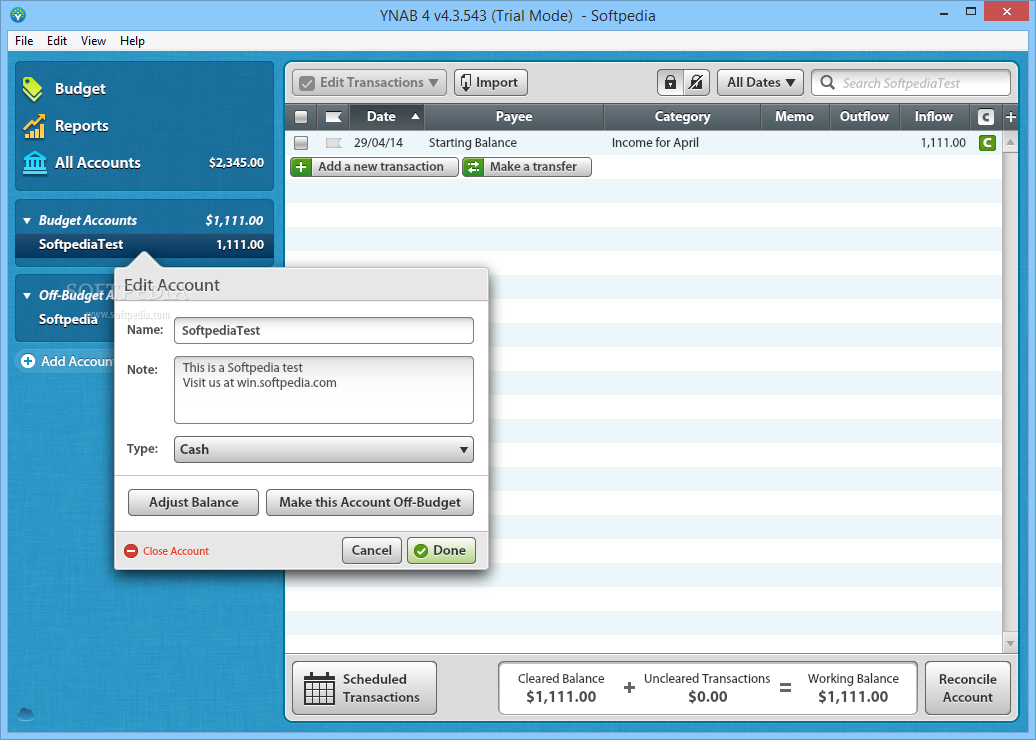Click the flag column header
The image size is (1036, 740).
pyautogui.click(x=333, y=117)
